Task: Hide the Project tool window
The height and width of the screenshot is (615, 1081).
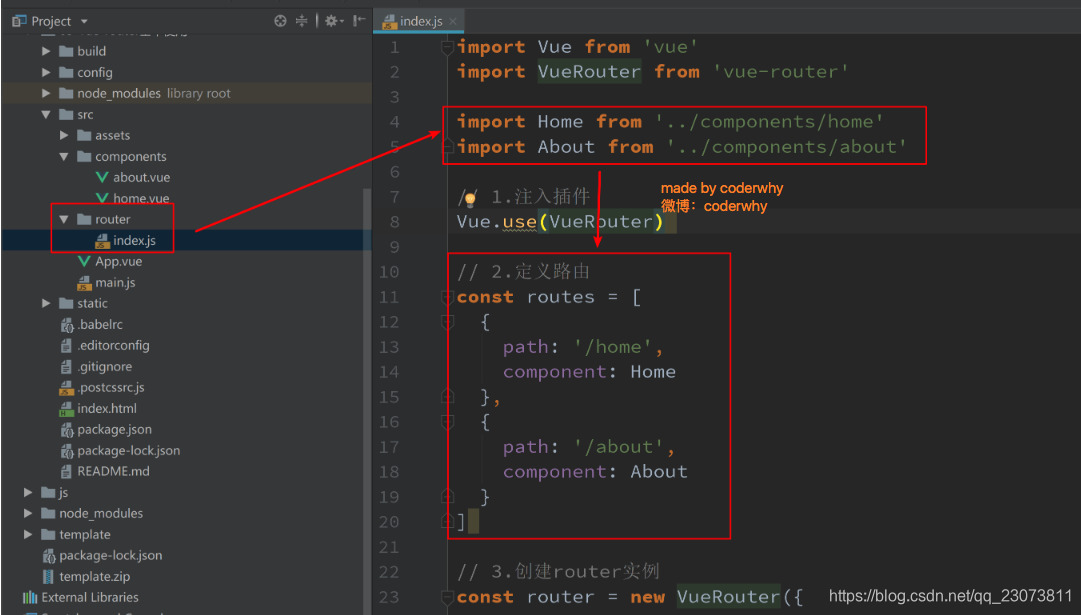Action: tap(359, 21)
